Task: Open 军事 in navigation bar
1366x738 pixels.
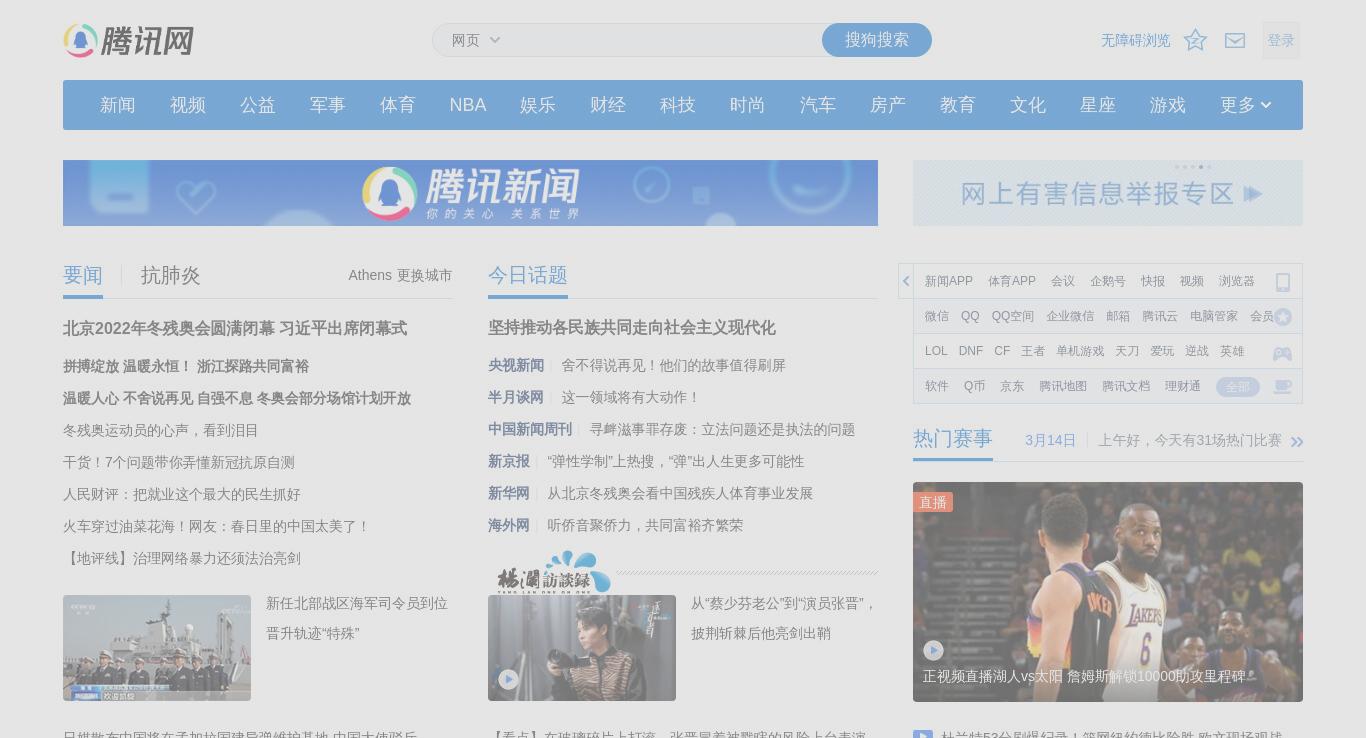Action: [328, 105]
